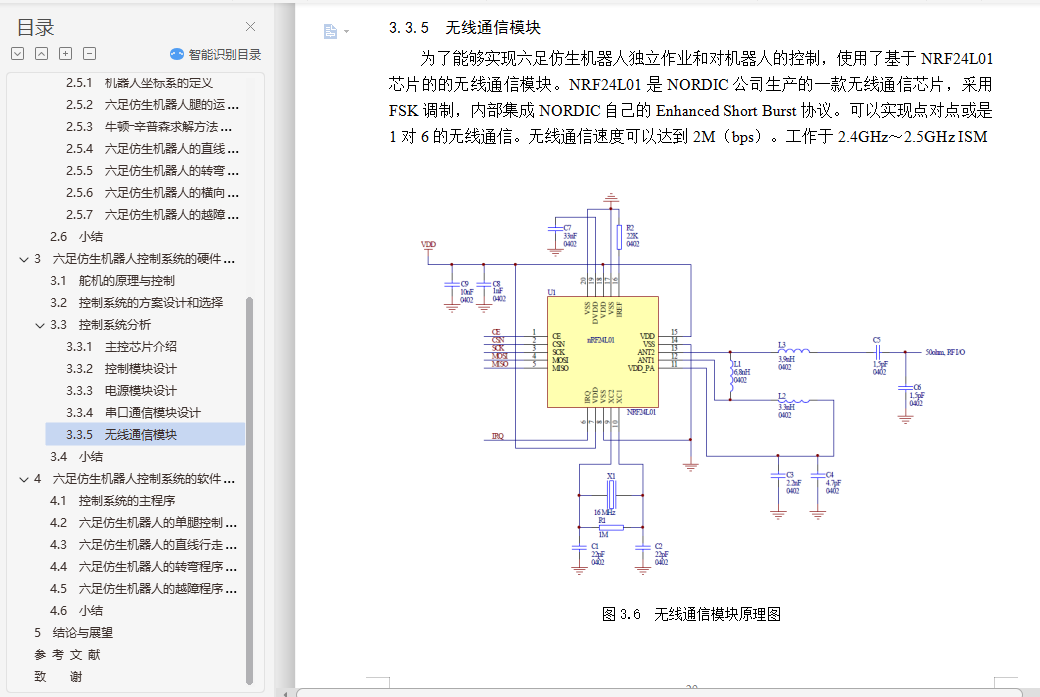Image resolution: width=1040 pixels, height=697 pixels.
Task: Select chapter 3 heading in outline
Action: pyautogui.click(x=135, y=259)
